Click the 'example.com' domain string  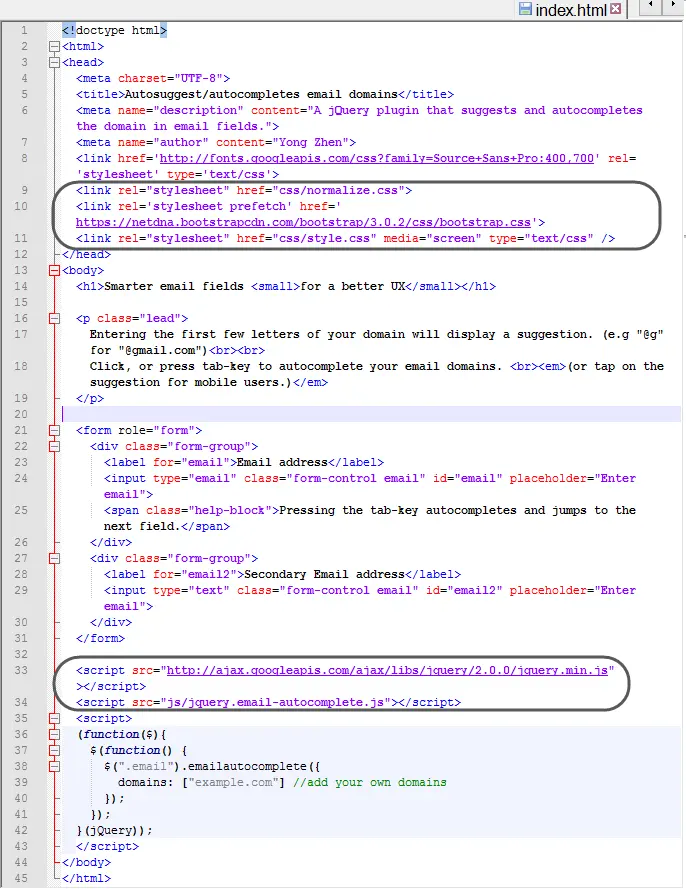[x=234, y=782]
